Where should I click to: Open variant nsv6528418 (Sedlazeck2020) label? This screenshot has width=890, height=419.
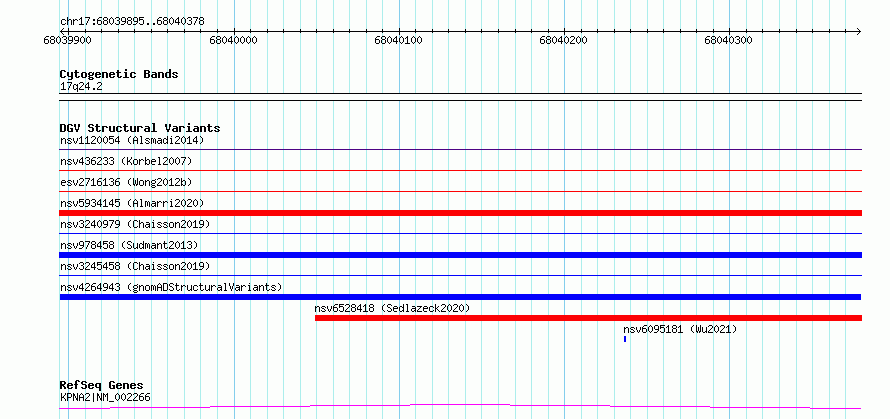[x=392, y=308]
